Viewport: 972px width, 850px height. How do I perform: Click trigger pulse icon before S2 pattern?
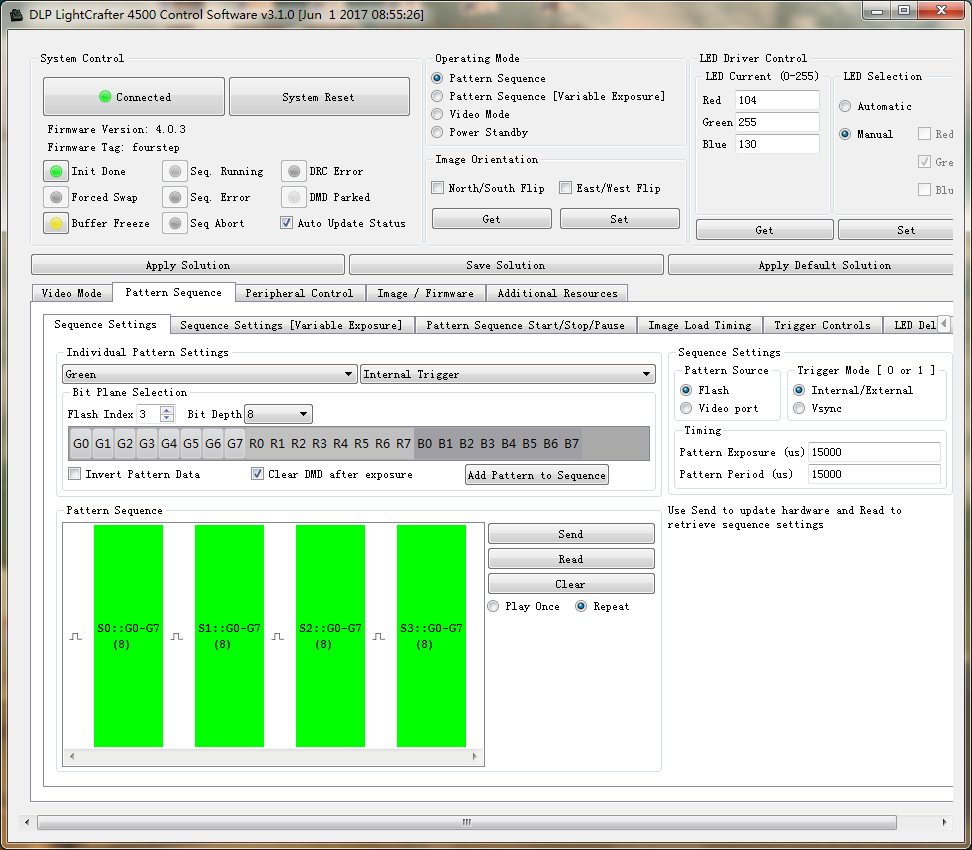[278, 637]
